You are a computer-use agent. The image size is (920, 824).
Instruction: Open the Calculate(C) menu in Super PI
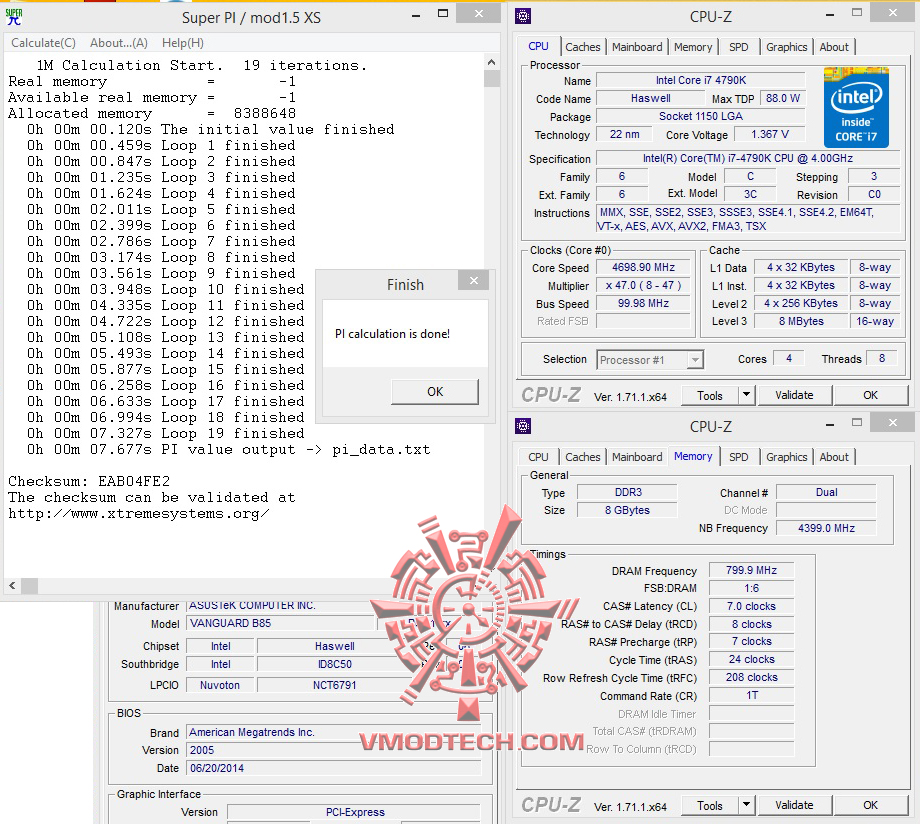(x=43, y=43)
